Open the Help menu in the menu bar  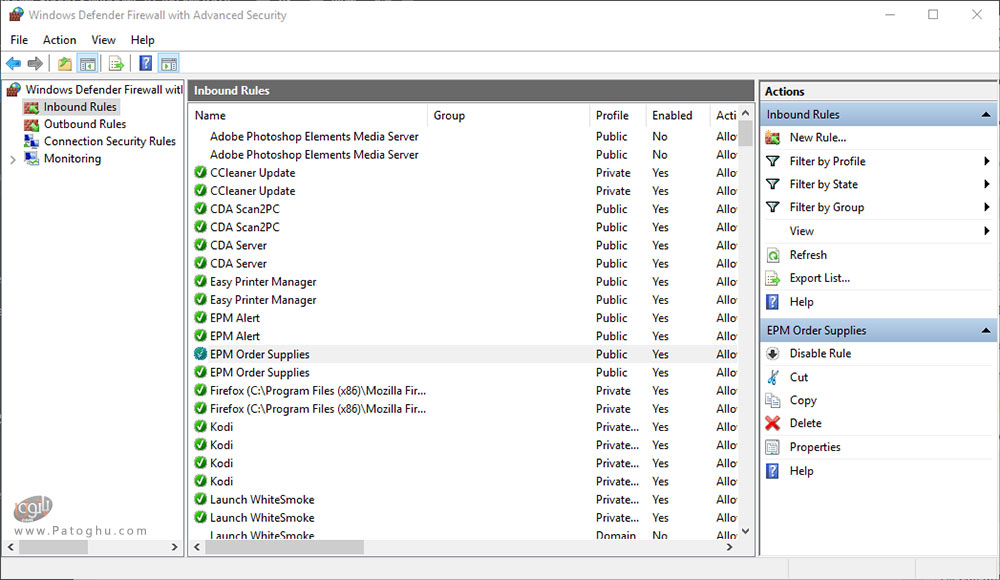tap(142, 40)
